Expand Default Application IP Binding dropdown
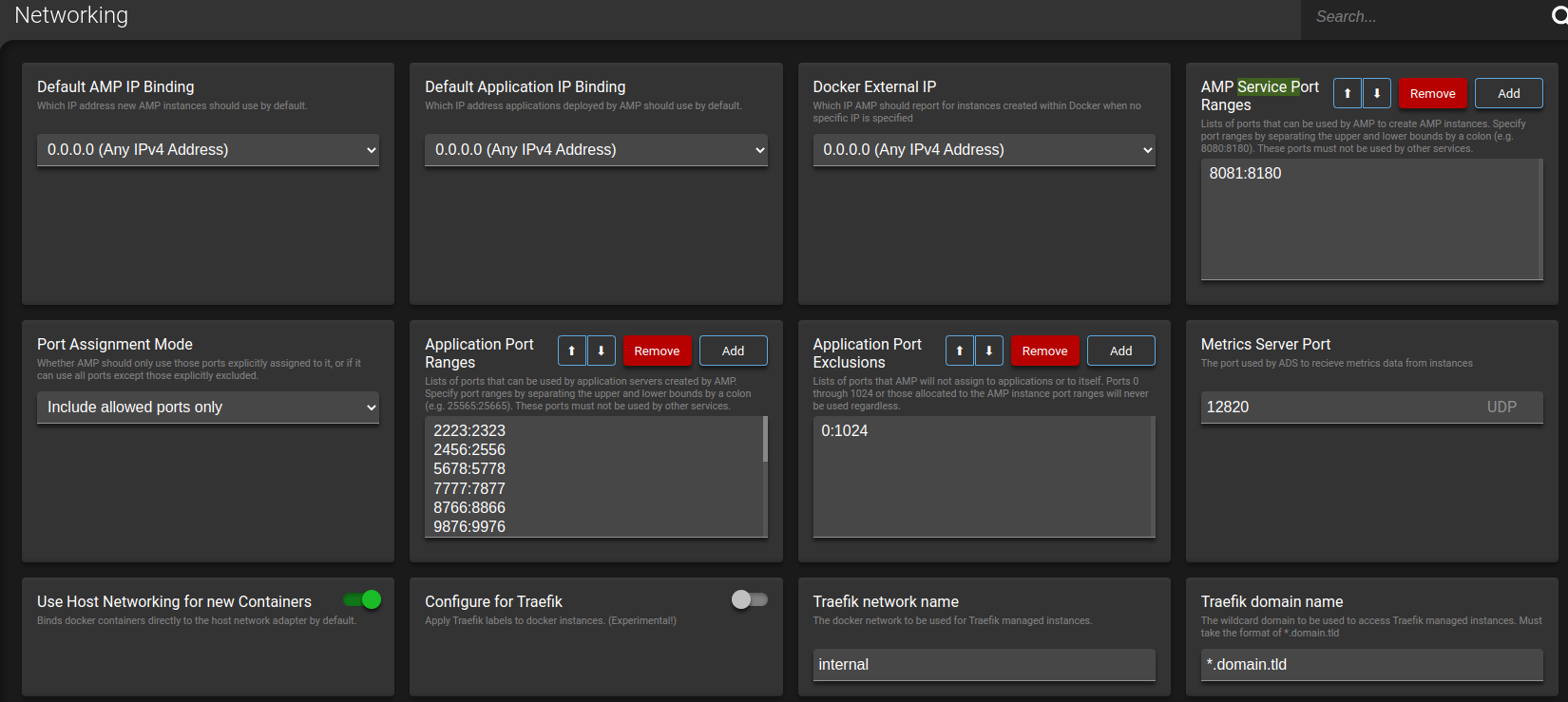The image size is (1568, 702). 595,150
